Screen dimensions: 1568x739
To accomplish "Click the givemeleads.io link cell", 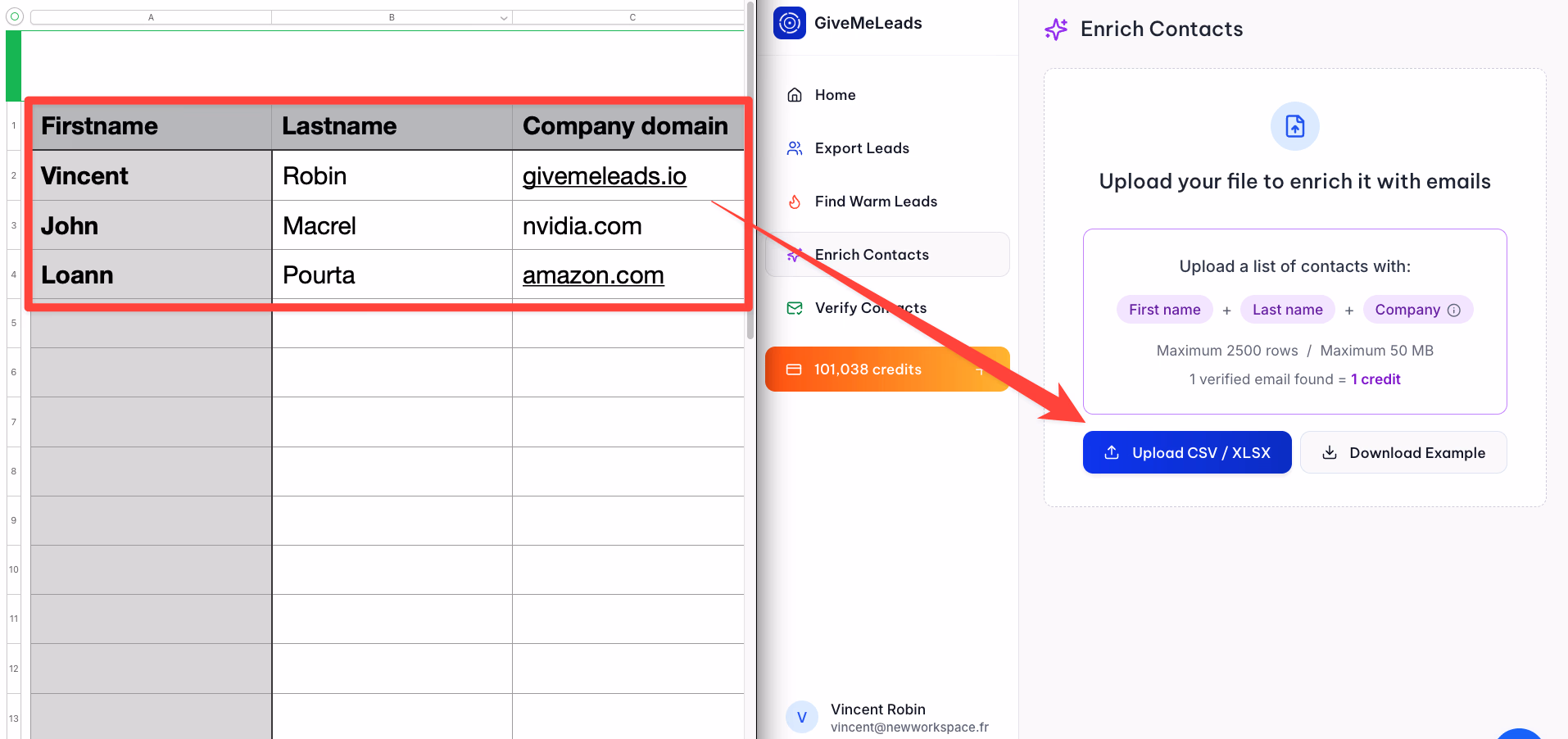I will (605, 176).
